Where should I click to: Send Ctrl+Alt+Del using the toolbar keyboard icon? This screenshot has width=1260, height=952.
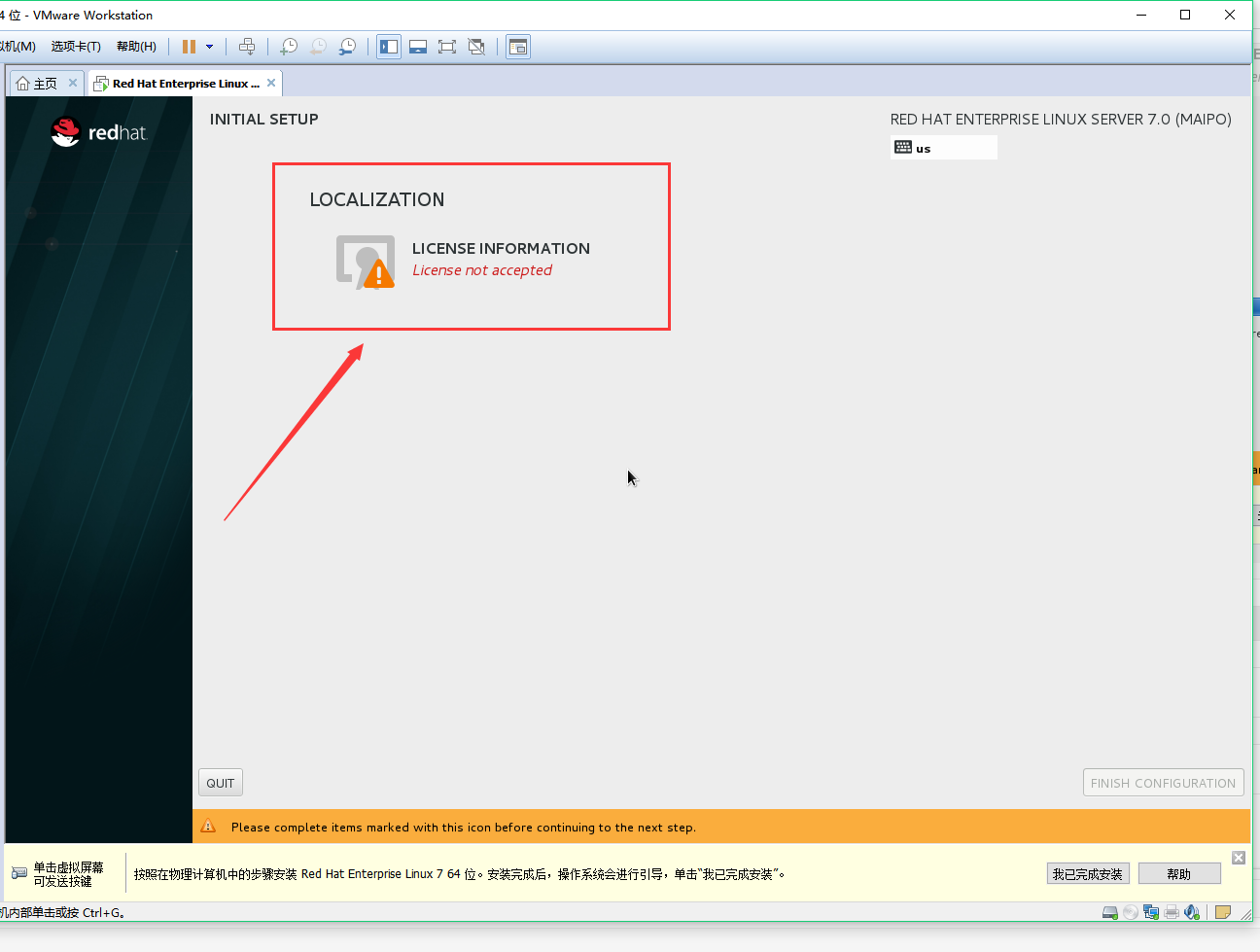click(247, 47)
